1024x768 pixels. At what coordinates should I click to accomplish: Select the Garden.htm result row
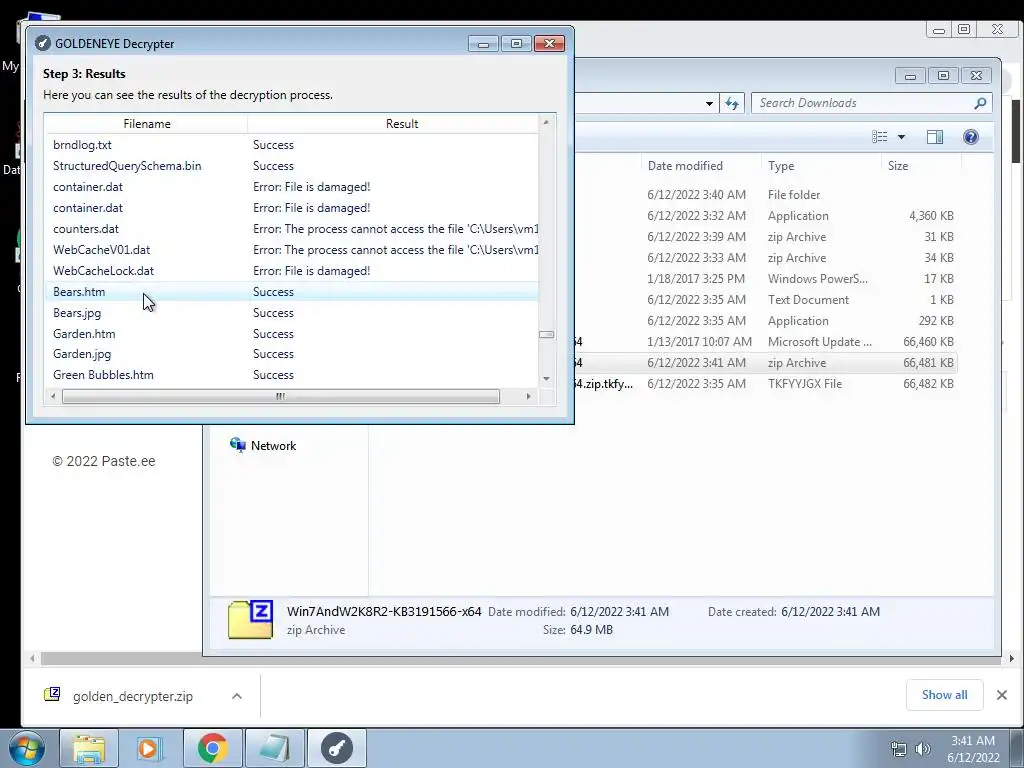coord(292,334)
